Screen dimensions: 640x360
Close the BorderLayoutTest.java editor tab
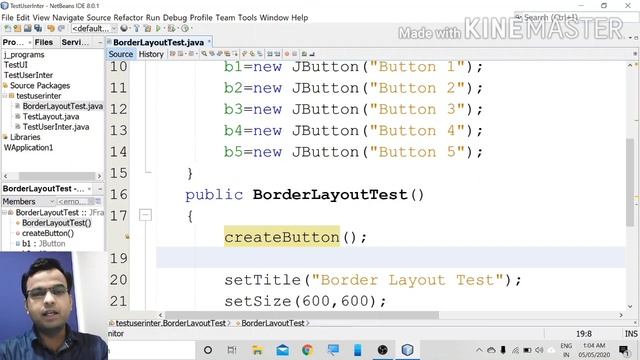[209, 41]
